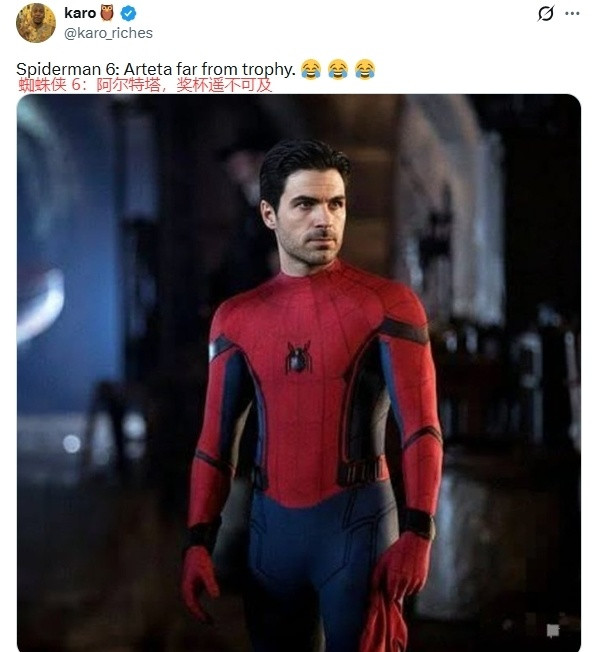Click the middle laughing-crying emoji

click(338, 69)
